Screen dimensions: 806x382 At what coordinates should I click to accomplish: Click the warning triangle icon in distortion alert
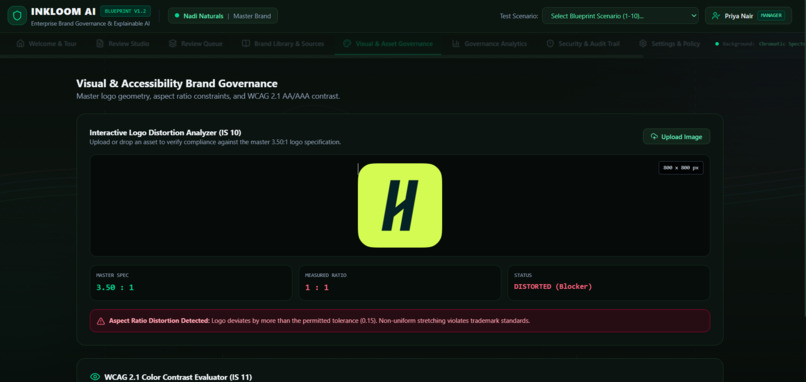[x=101, y=321]
